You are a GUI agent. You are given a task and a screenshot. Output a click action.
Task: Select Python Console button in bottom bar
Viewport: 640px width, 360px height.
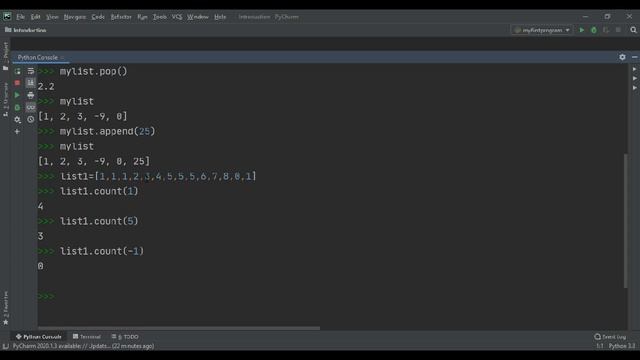(38, 337)
